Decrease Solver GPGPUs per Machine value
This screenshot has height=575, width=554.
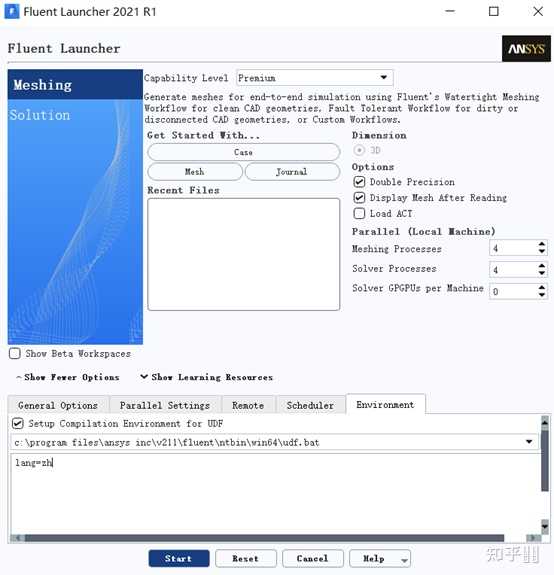tap(542, 295)
